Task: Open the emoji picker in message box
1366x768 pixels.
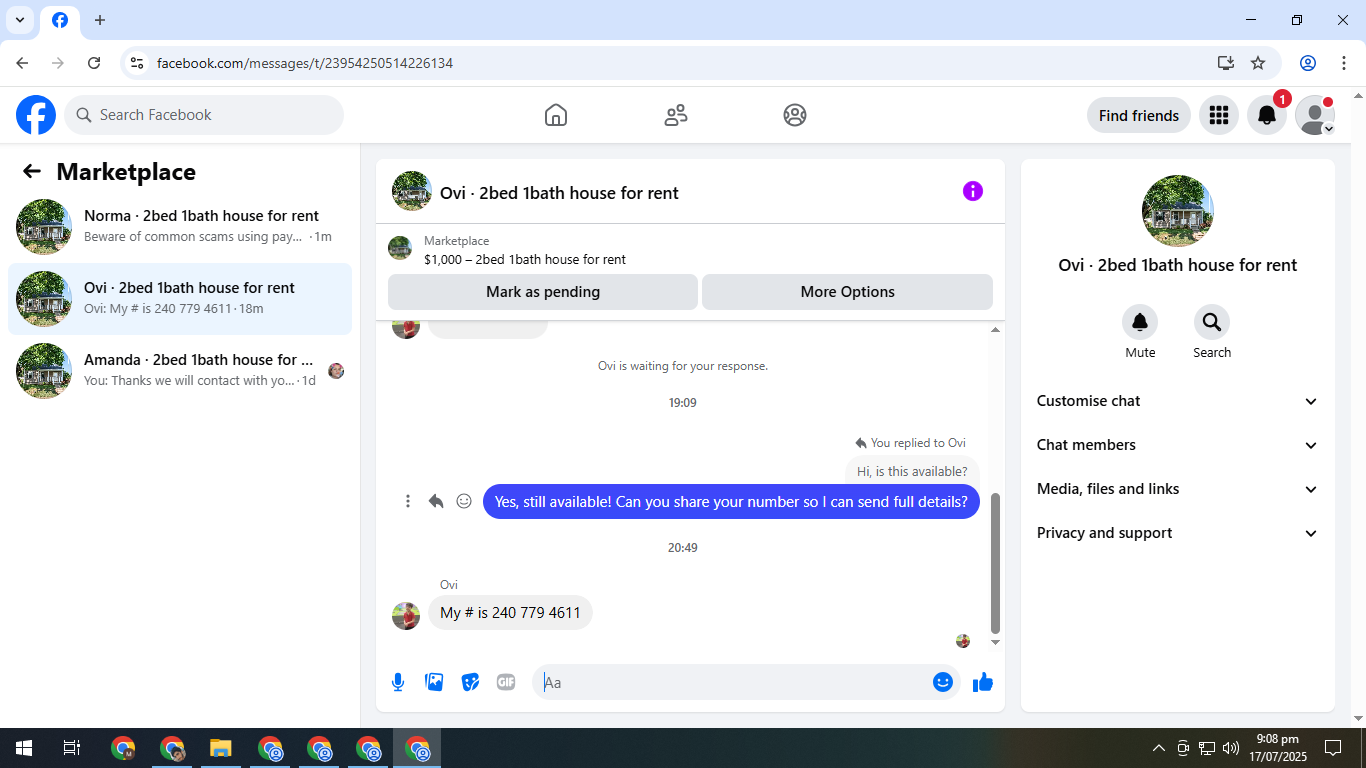Action: 942,682
